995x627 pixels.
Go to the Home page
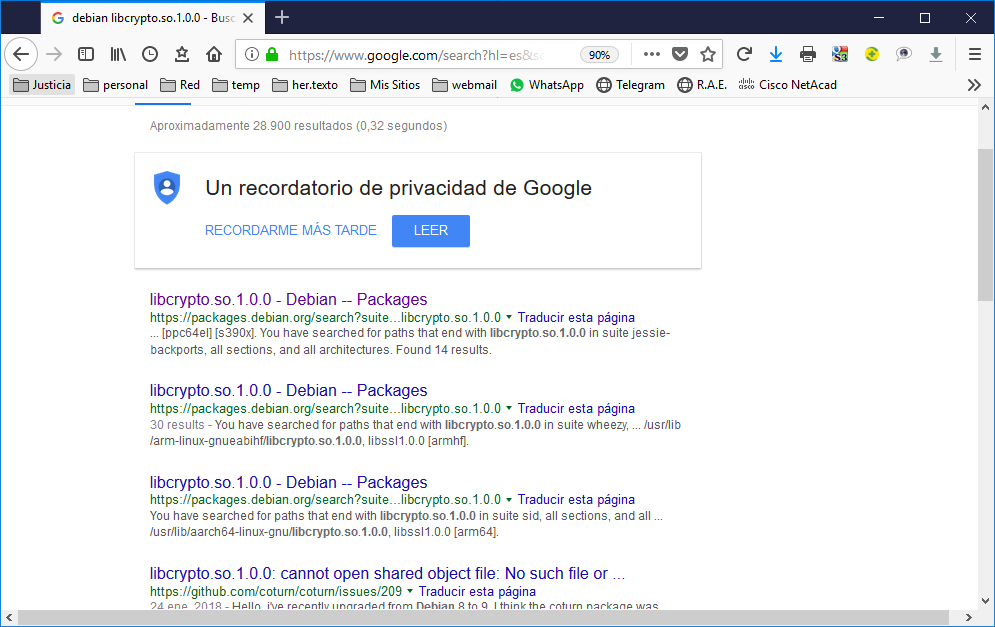[214, 55]
